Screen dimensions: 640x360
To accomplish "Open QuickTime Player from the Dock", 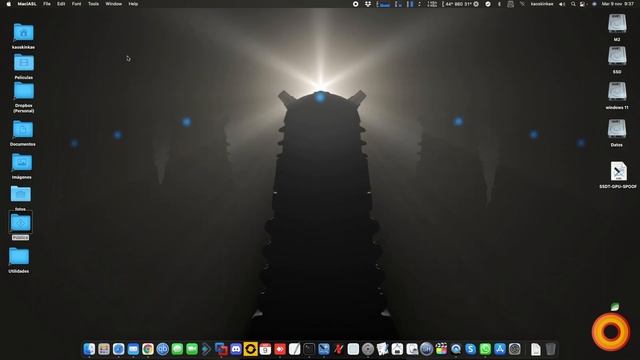I will point(456,349).
